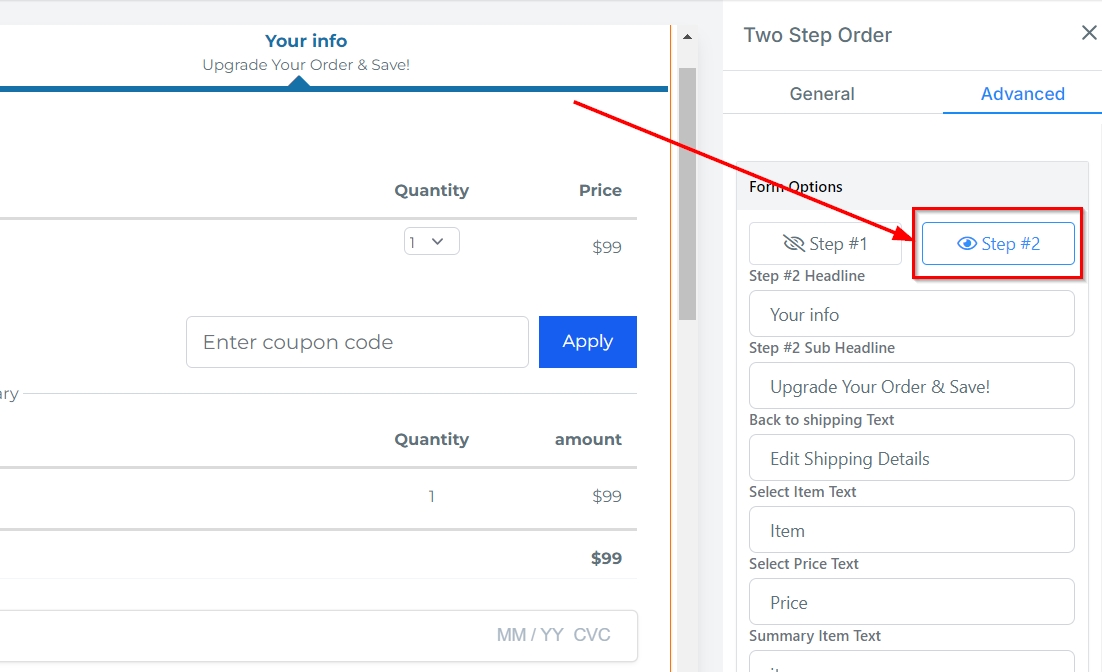
Task: Show Step #1 with crossed-eye toggle
Action: coord(825,244)
